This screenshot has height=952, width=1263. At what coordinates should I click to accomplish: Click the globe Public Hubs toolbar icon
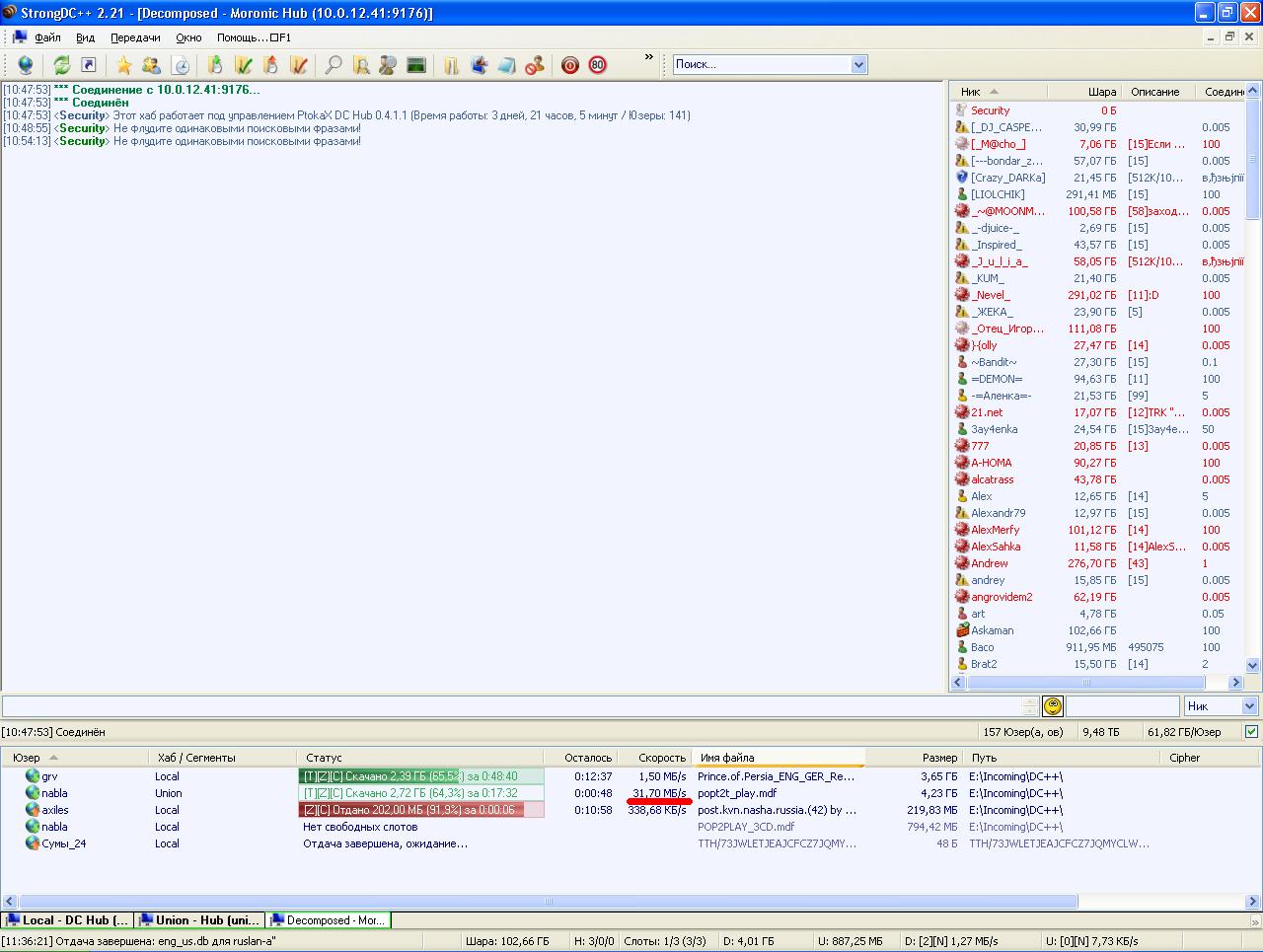click(26, 65)
